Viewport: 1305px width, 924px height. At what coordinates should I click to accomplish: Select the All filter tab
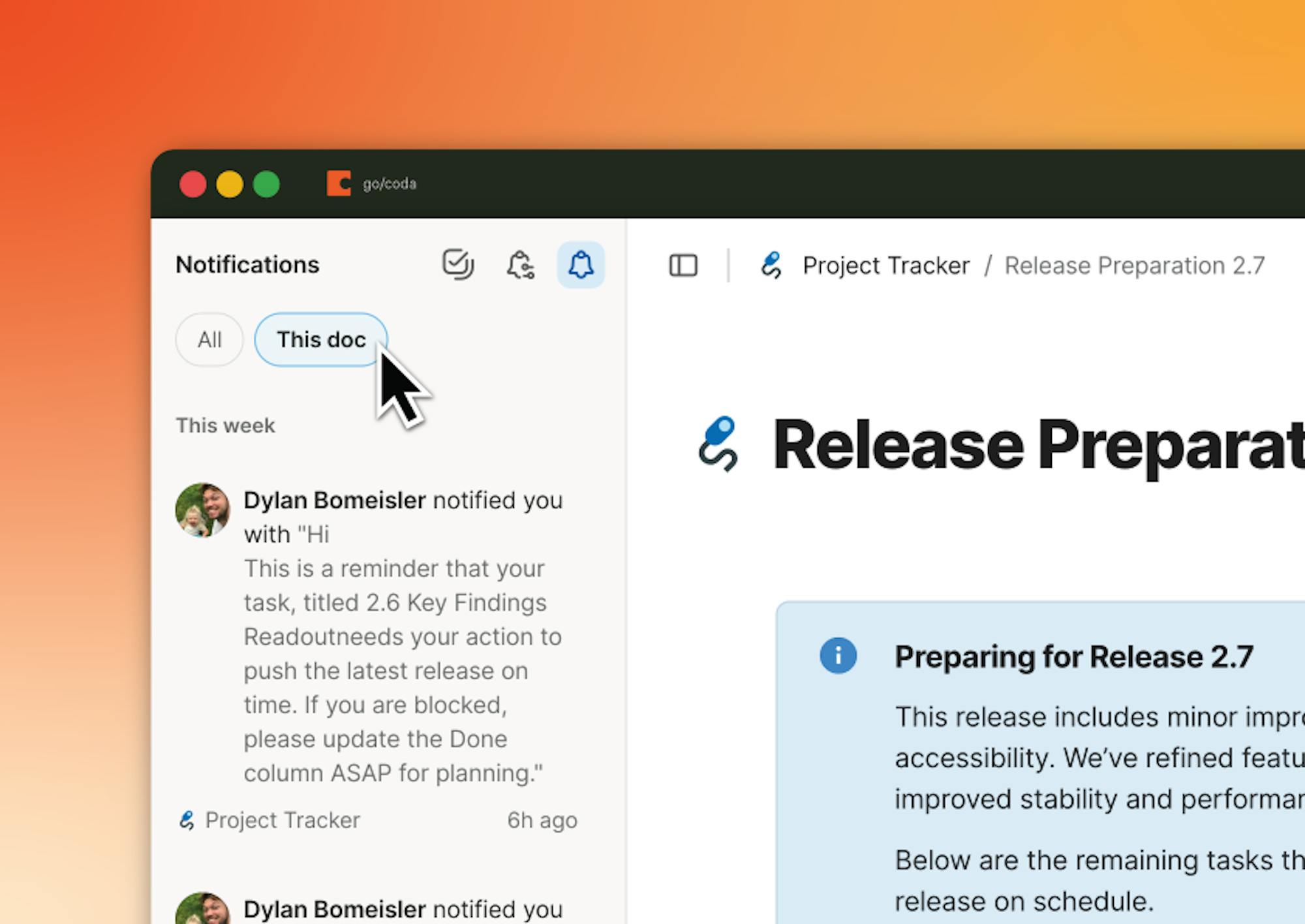coord(209,339)
